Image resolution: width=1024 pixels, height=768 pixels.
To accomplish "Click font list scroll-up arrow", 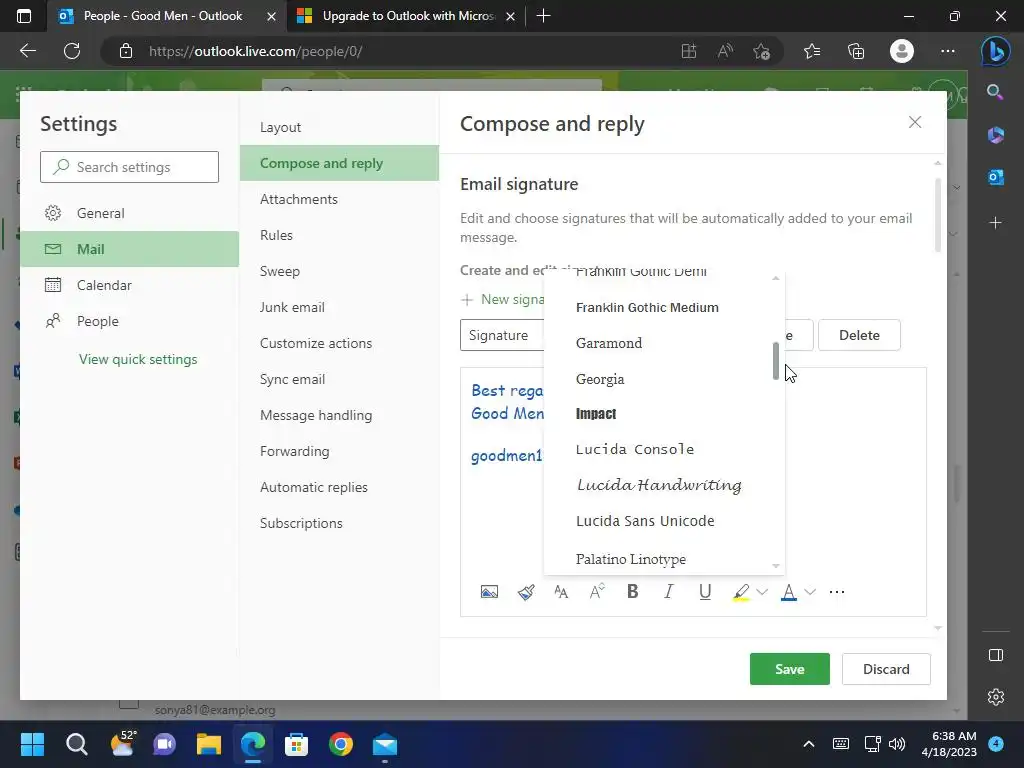I will click(776, 278).
